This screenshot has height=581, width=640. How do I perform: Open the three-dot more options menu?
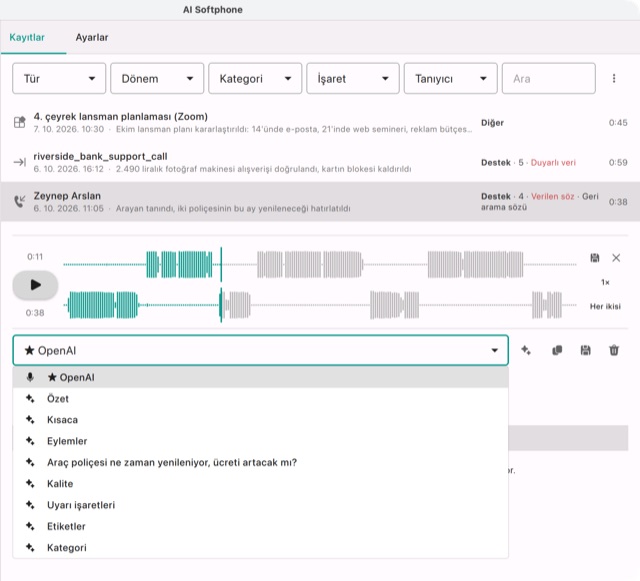click(614, 78)
